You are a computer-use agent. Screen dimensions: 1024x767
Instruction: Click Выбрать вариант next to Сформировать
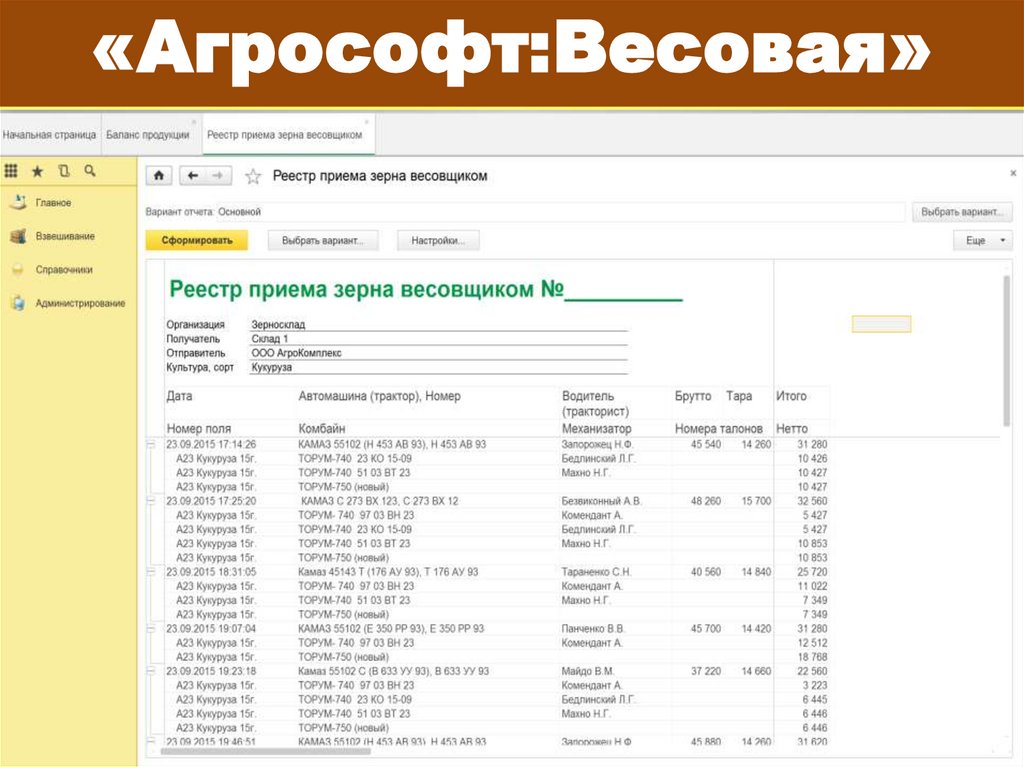323,240
